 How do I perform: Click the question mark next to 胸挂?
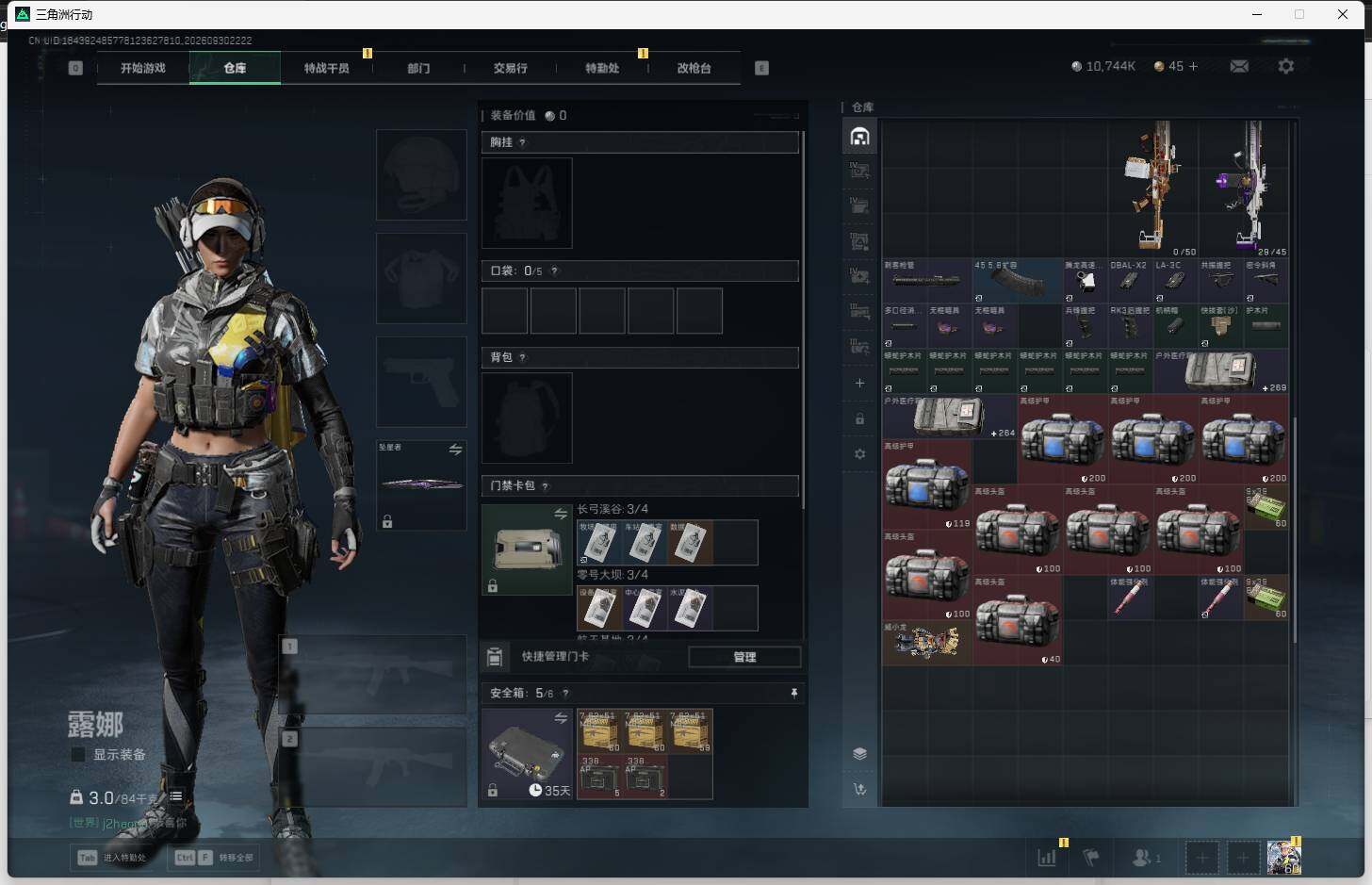(522, 142)
